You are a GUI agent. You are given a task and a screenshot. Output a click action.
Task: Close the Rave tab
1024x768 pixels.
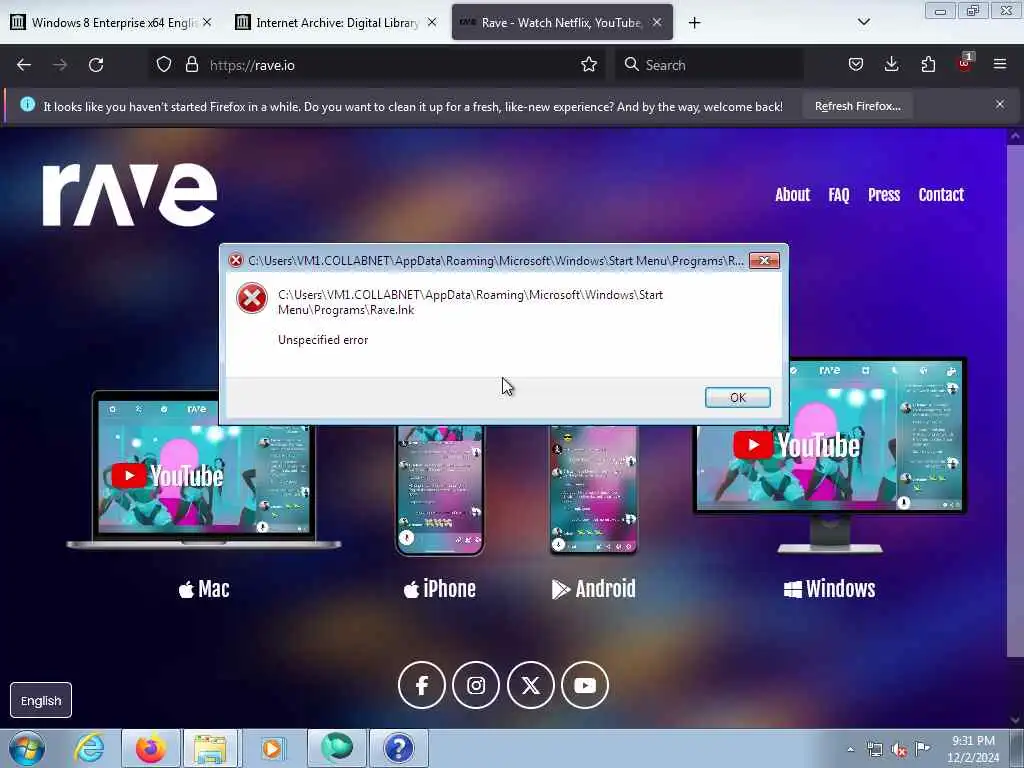[x=657, y=22]
